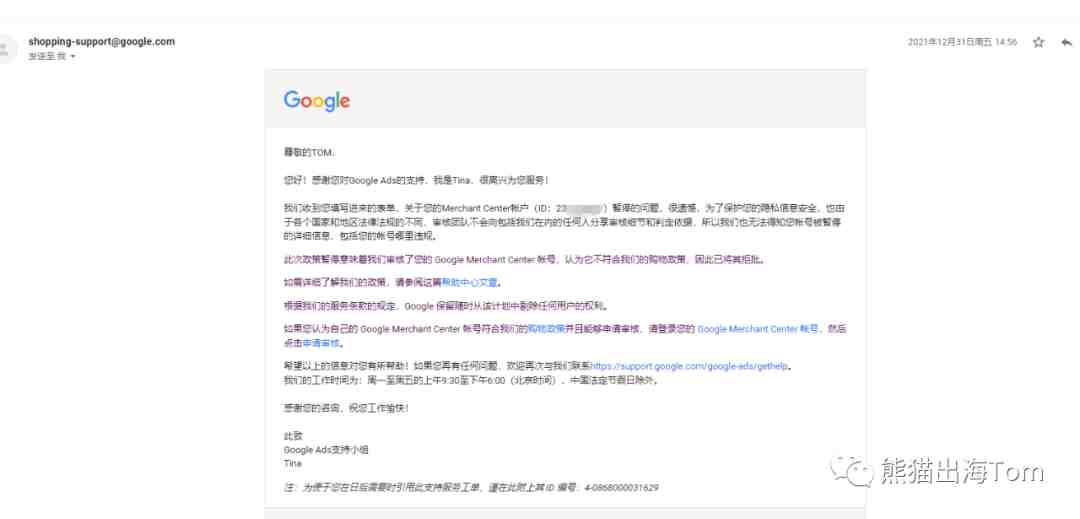Open the 购物政策 link
The image size is (1080, 519).
click(547, 329)
